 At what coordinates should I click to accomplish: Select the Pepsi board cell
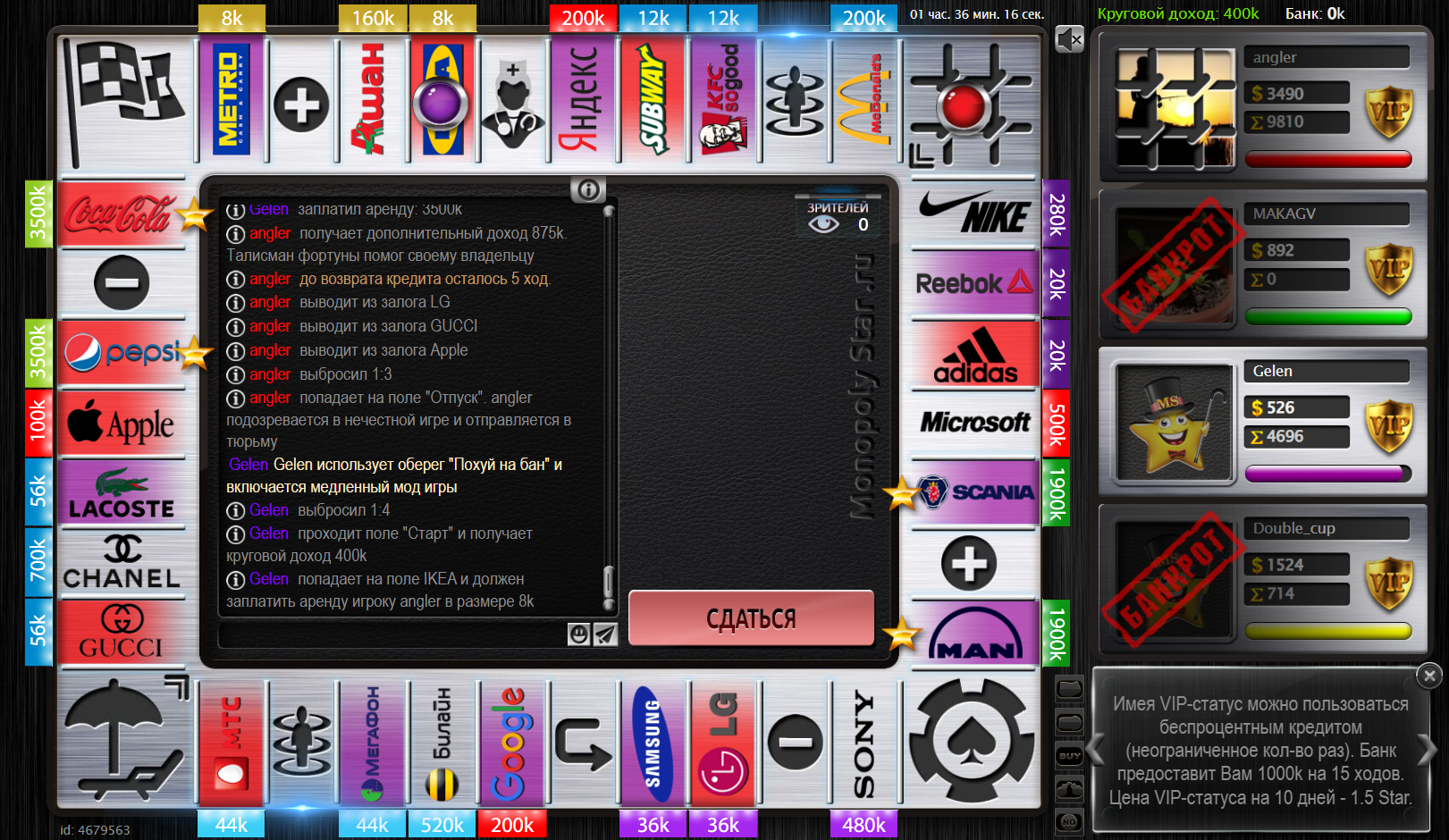click(122, 353)
